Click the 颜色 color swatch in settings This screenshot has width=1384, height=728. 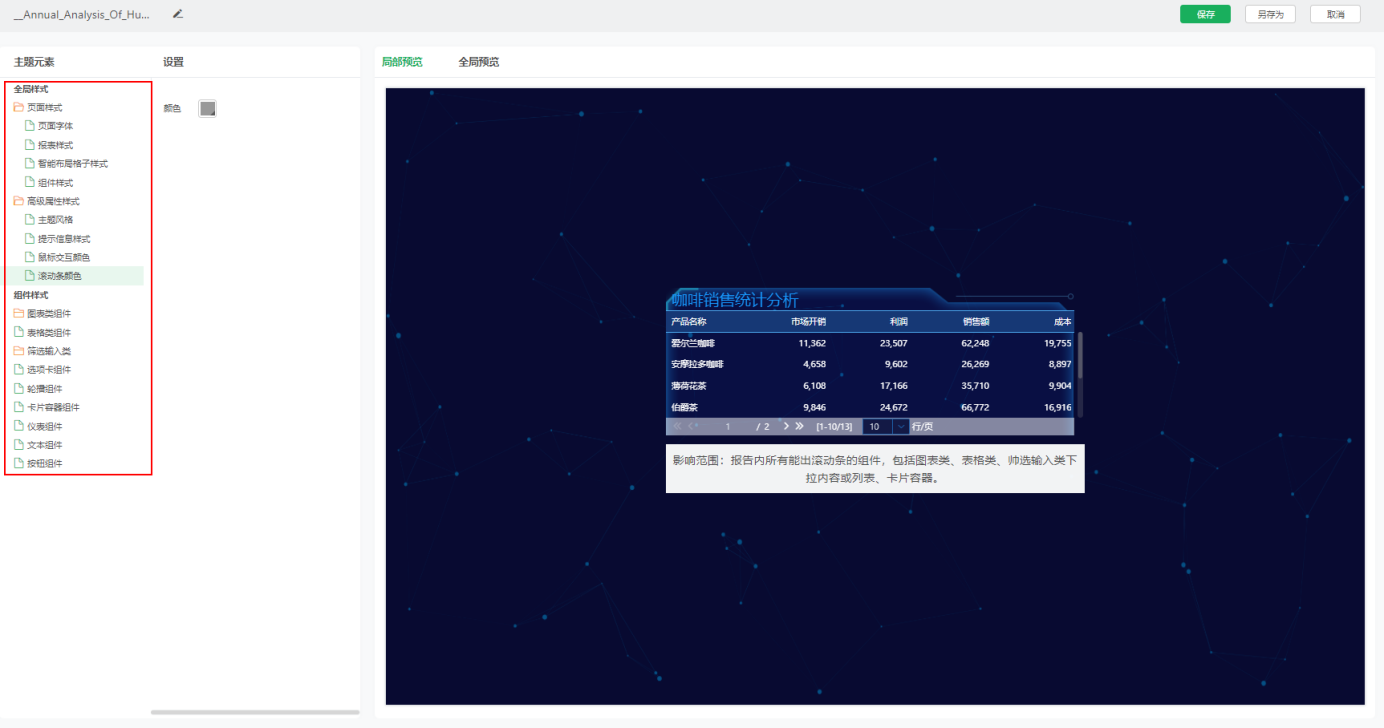[x=207, y=108]
